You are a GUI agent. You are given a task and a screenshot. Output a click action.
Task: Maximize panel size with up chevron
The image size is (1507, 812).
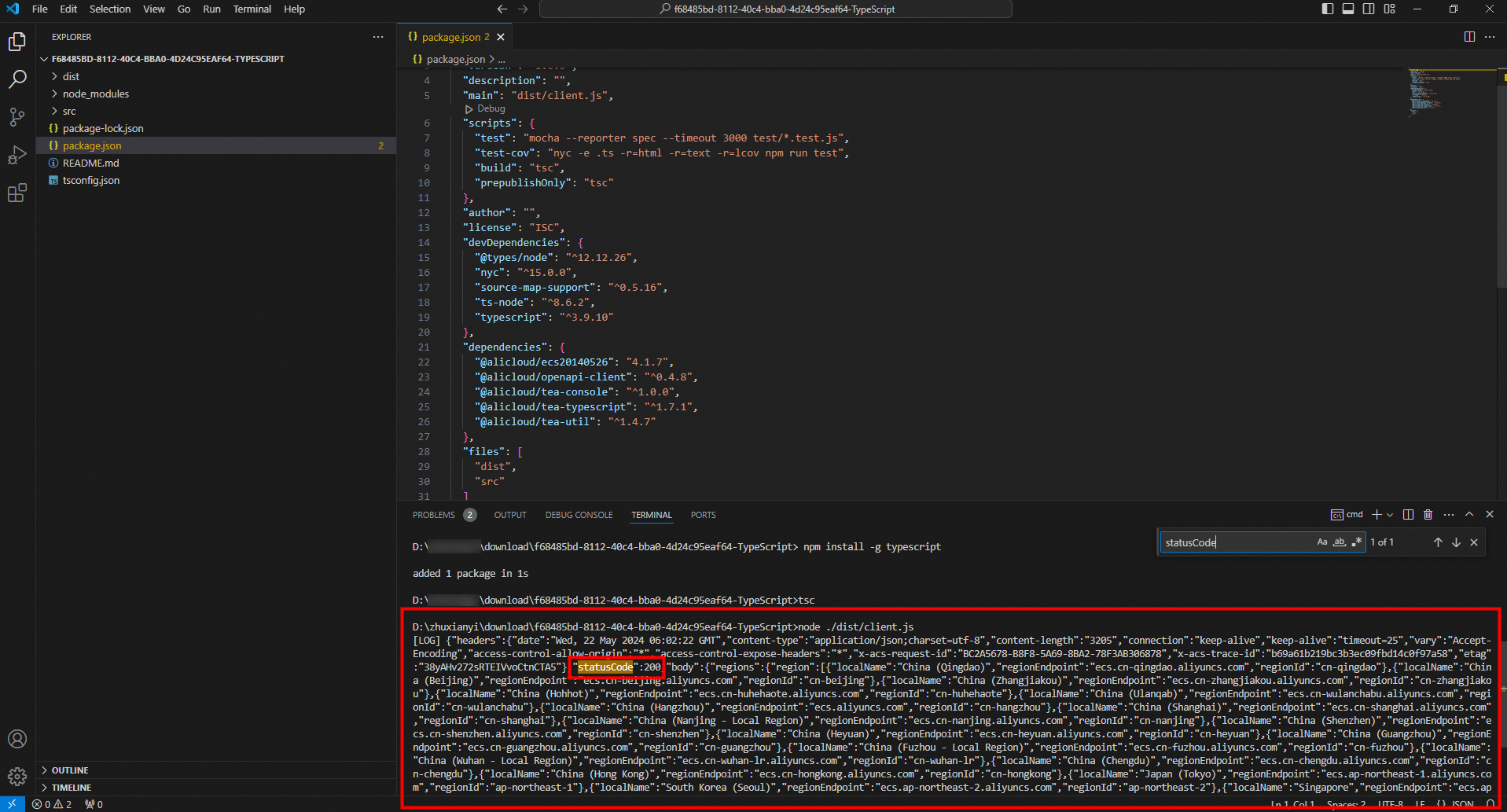pos(1469,514)
